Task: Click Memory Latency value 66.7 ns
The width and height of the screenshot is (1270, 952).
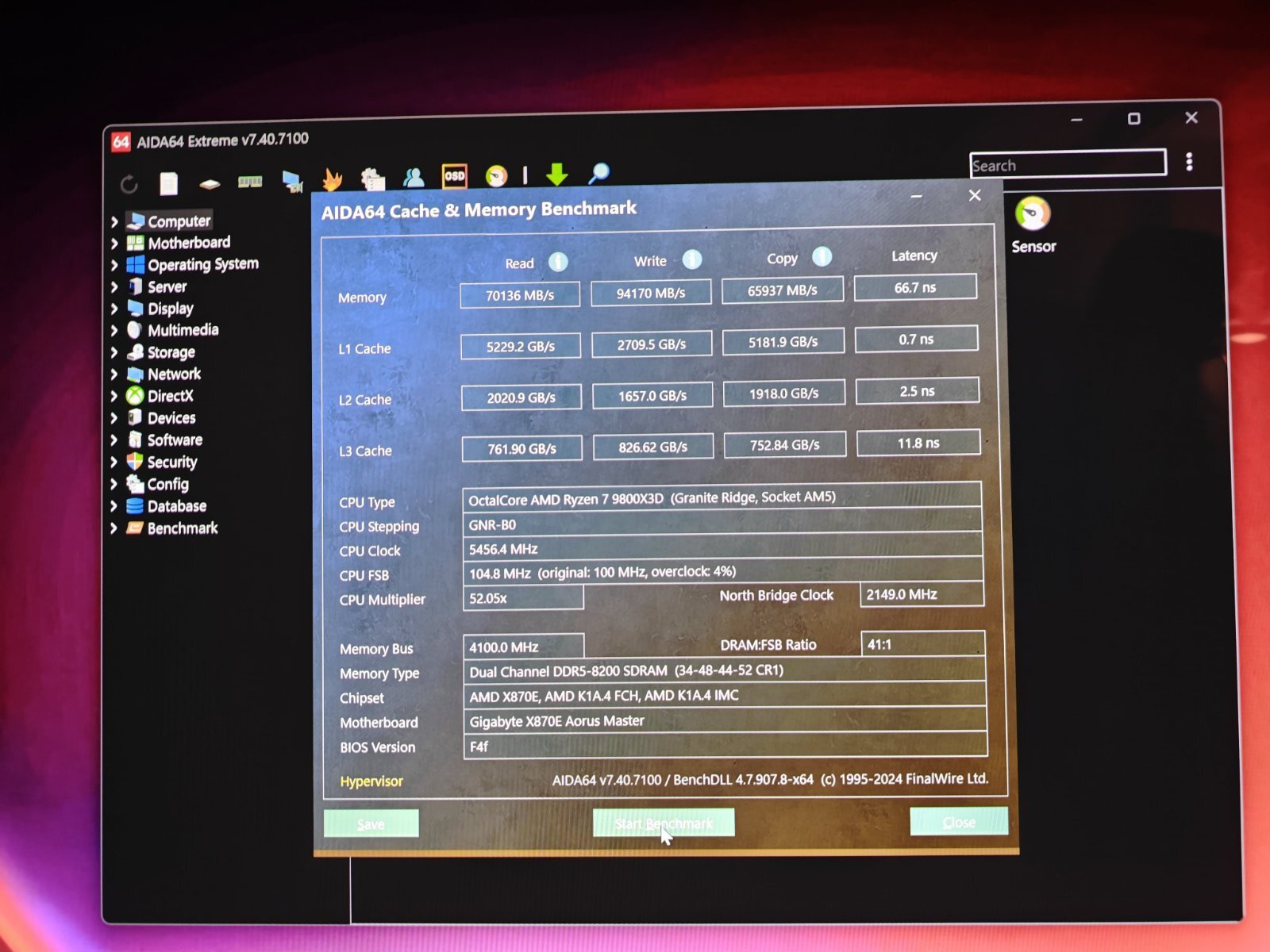Action: click(915, 287)
